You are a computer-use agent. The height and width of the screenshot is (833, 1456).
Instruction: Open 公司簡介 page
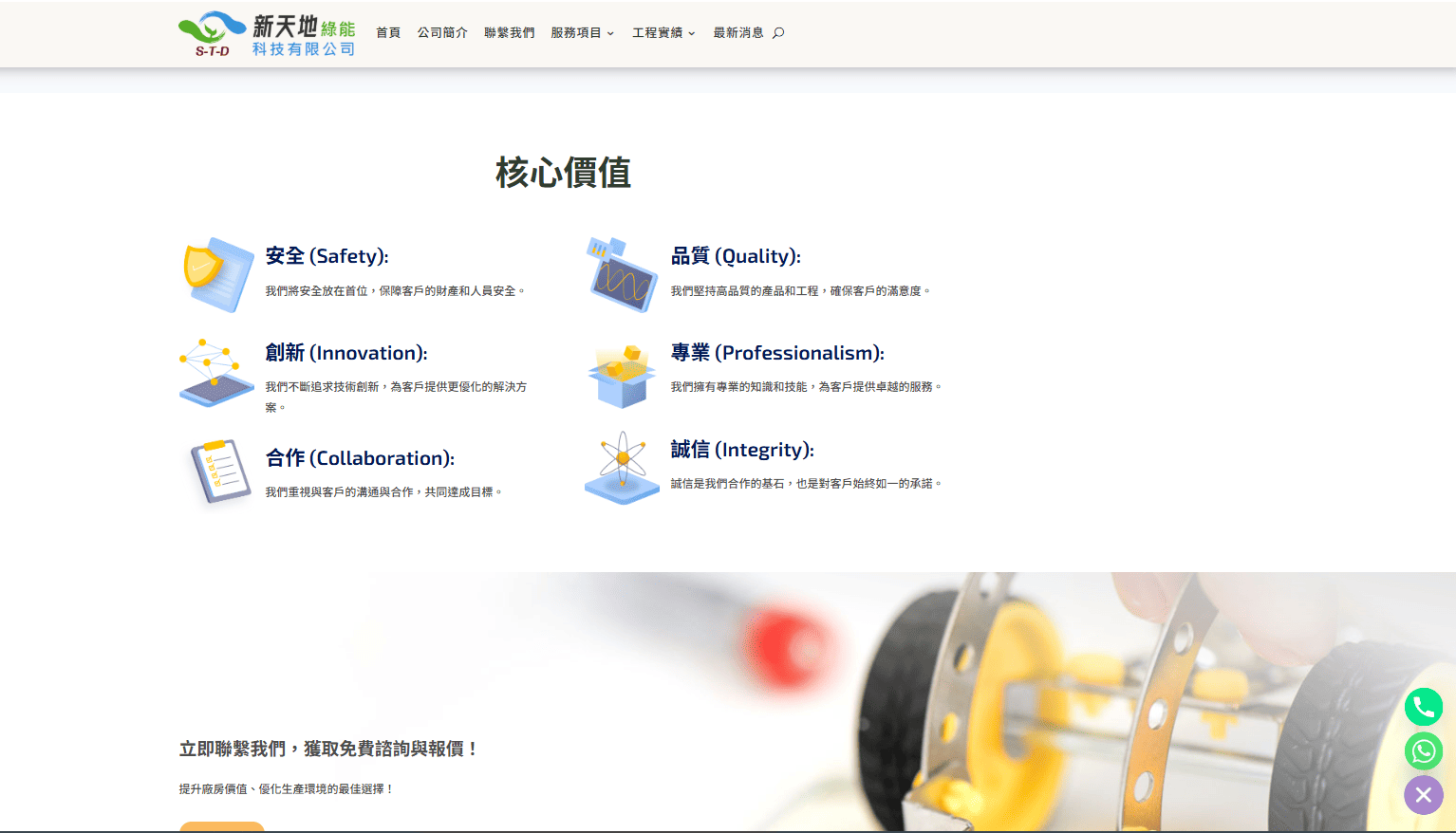coord(442,33)
